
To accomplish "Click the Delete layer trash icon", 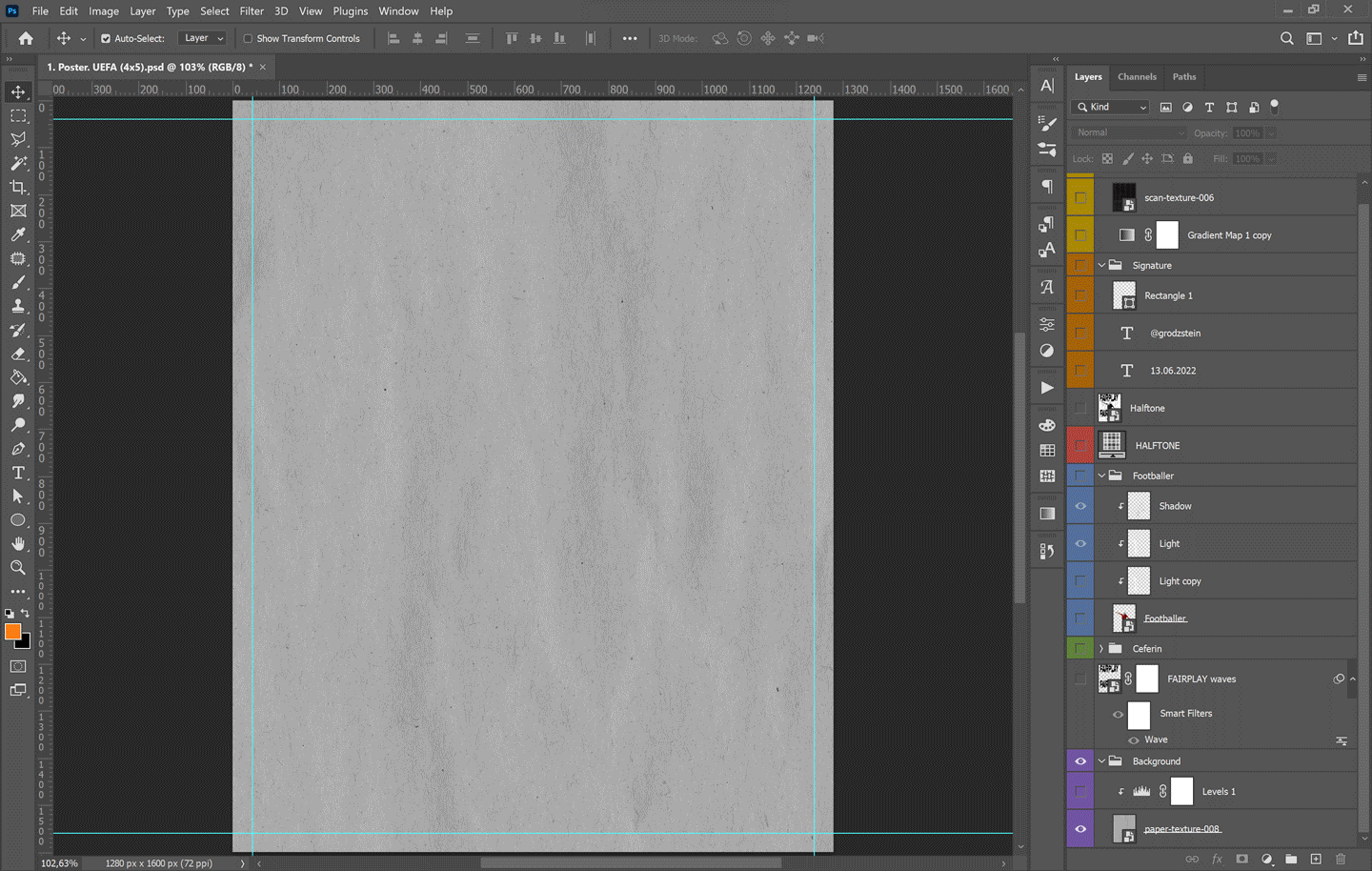I will pyautogui.click(x=1341, y=859).
